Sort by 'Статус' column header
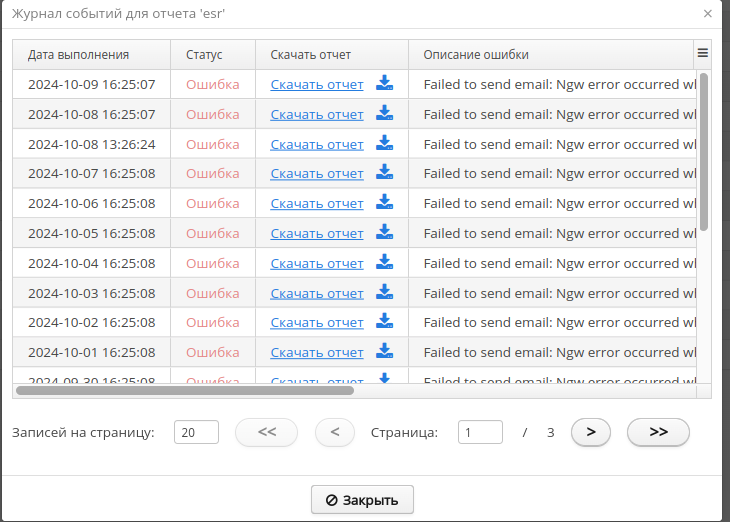 pyautogui.click(x=204, y=54)
